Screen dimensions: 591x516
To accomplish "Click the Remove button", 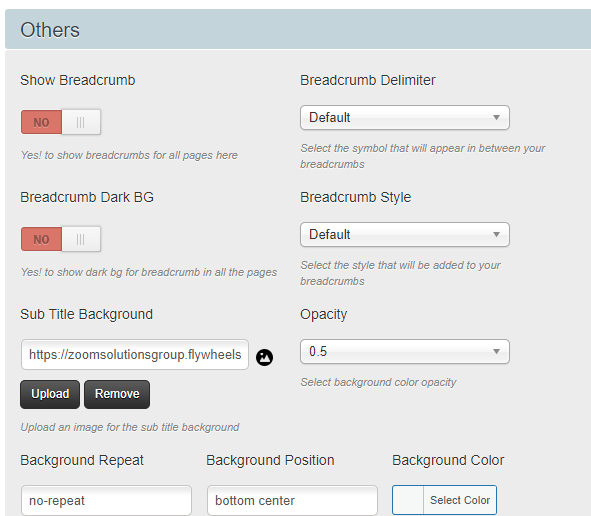I will pos(117,394).
